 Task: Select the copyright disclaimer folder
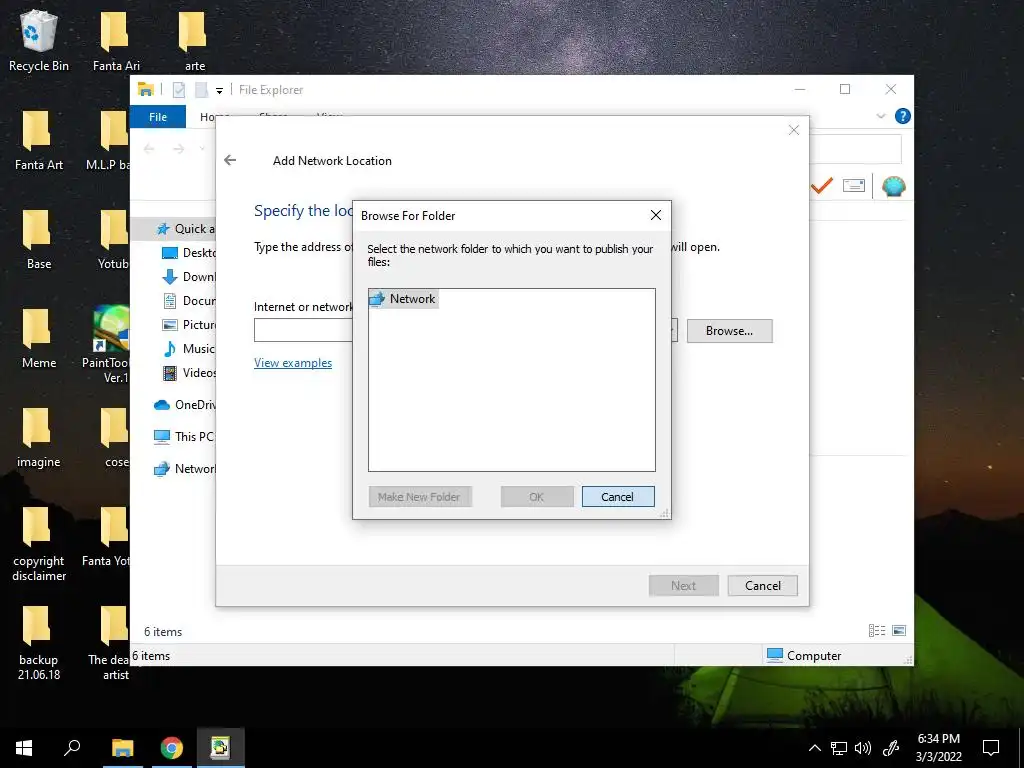click(39, 543)
